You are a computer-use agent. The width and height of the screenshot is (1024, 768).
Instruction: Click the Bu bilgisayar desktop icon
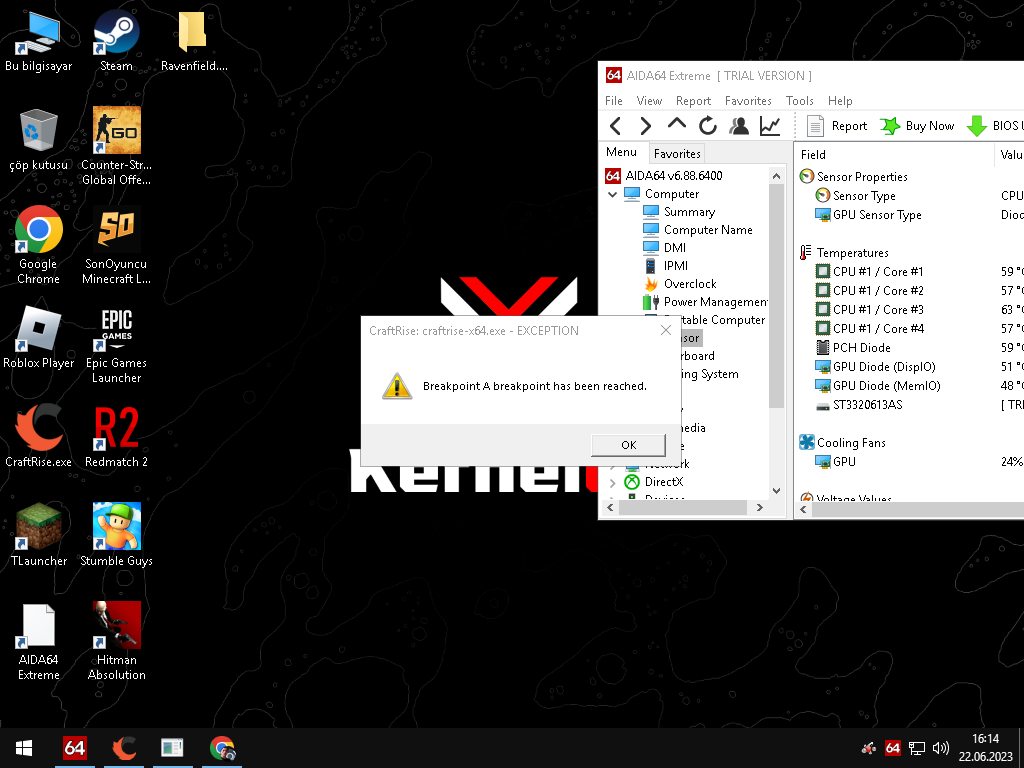39,41
